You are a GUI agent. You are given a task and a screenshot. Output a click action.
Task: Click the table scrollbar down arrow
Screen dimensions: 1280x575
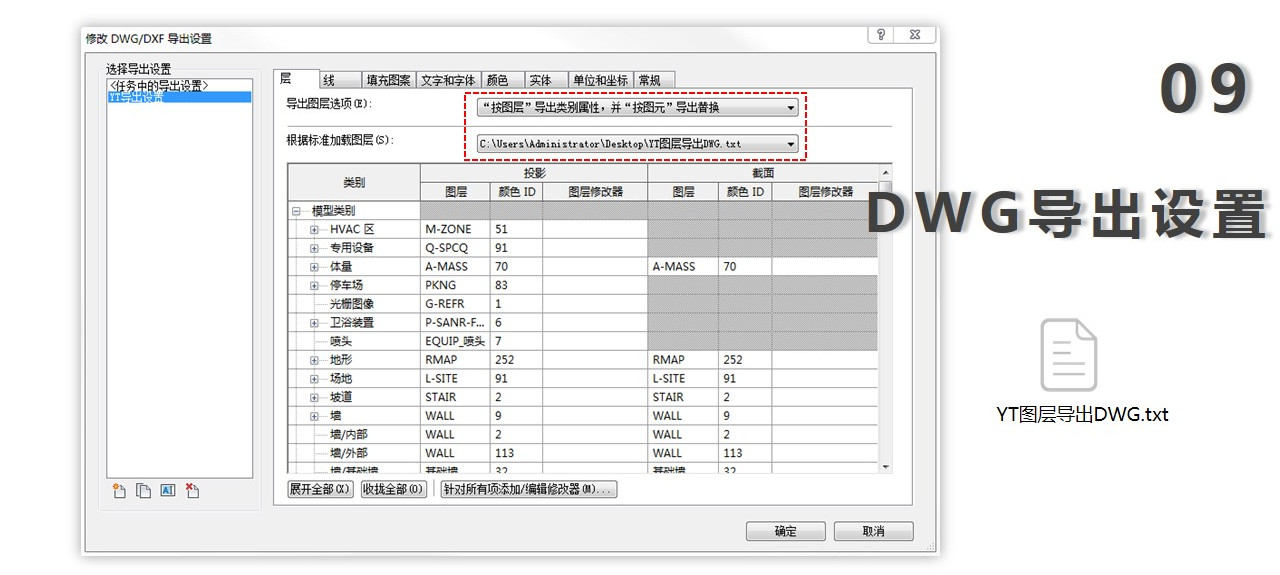click(885, 466)
